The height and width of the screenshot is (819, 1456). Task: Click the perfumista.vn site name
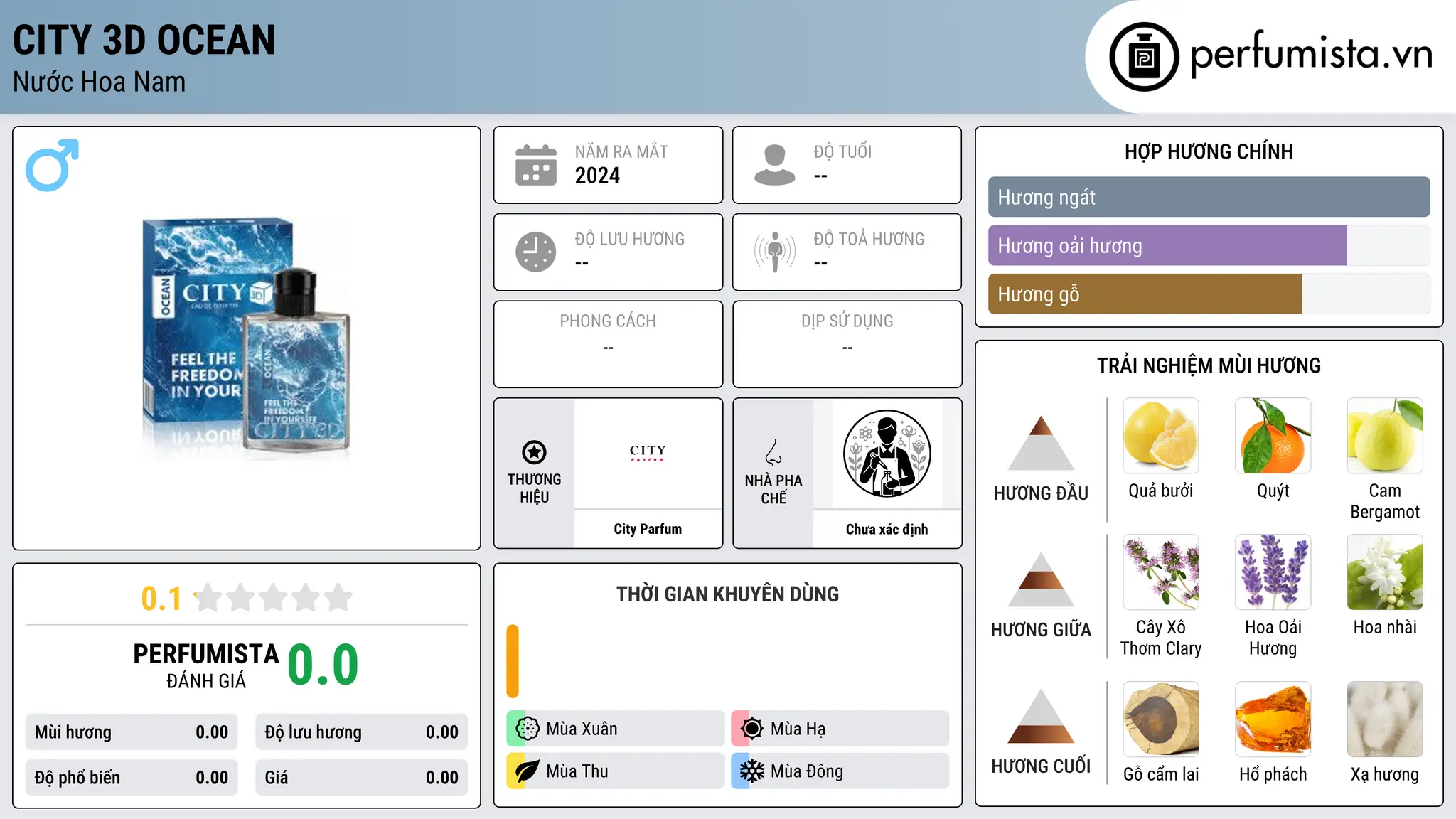pos(1312,55)
